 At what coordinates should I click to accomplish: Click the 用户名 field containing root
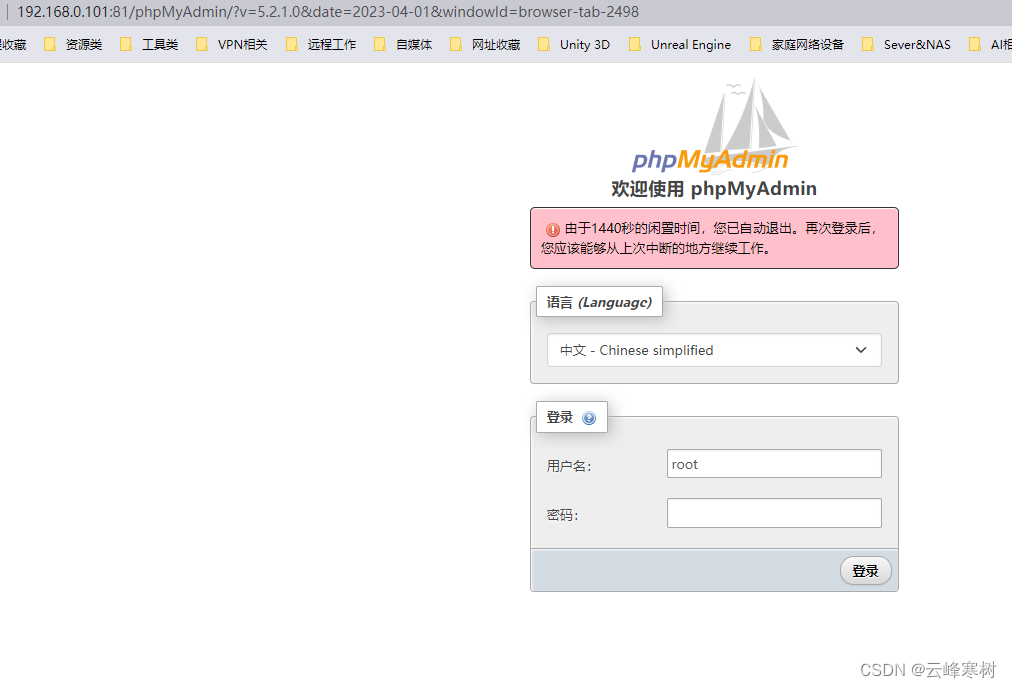click(x=774, y=464)
